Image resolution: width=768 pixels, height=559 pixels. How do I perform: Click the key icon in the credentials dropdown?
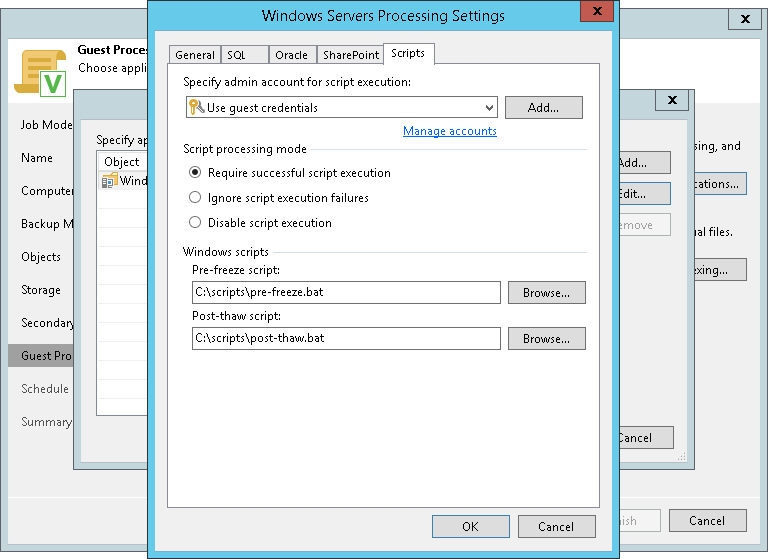click(x=196, y=107)
